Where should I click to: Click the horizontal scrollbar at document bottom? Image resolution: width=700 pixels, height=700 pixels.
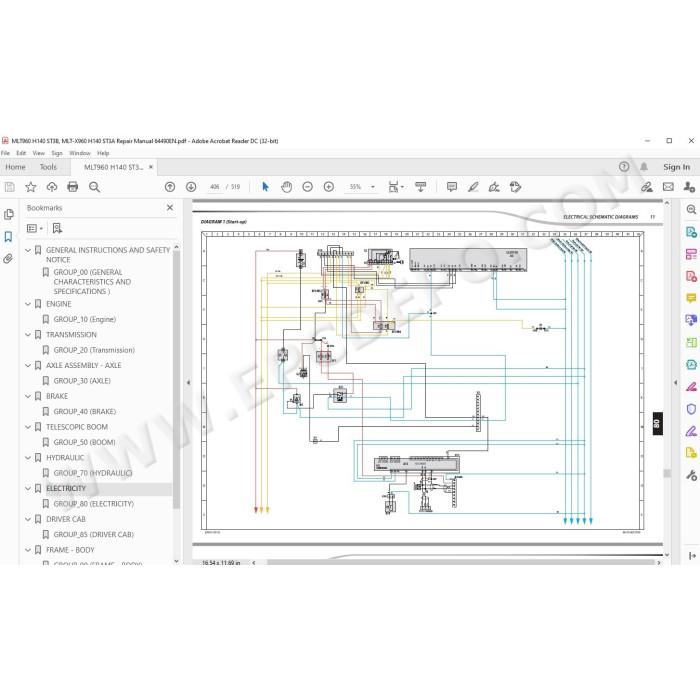click(x=460, y=562)
